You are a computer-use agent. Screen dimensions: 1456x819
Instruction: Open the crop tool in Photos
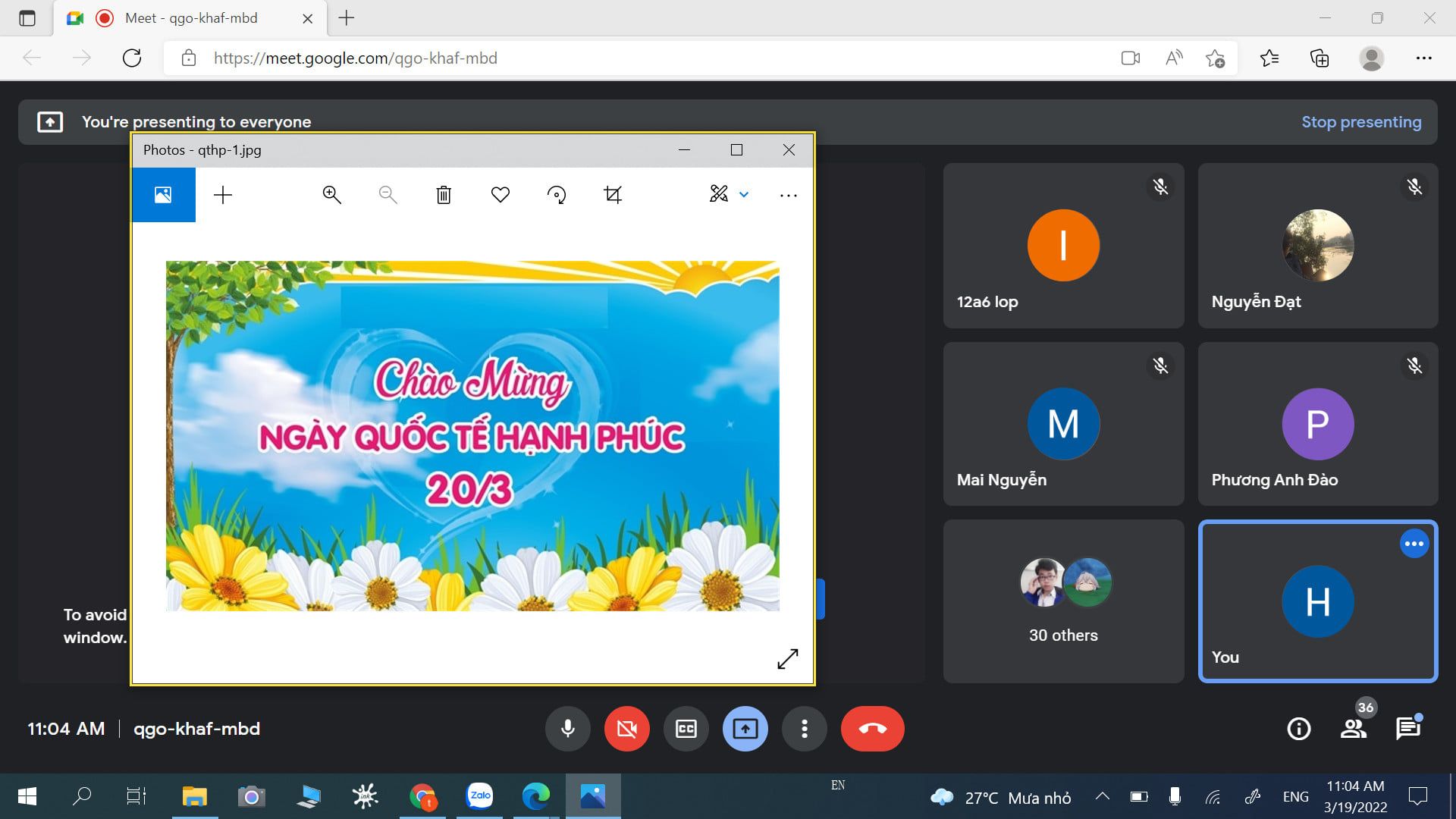point(613,195)
